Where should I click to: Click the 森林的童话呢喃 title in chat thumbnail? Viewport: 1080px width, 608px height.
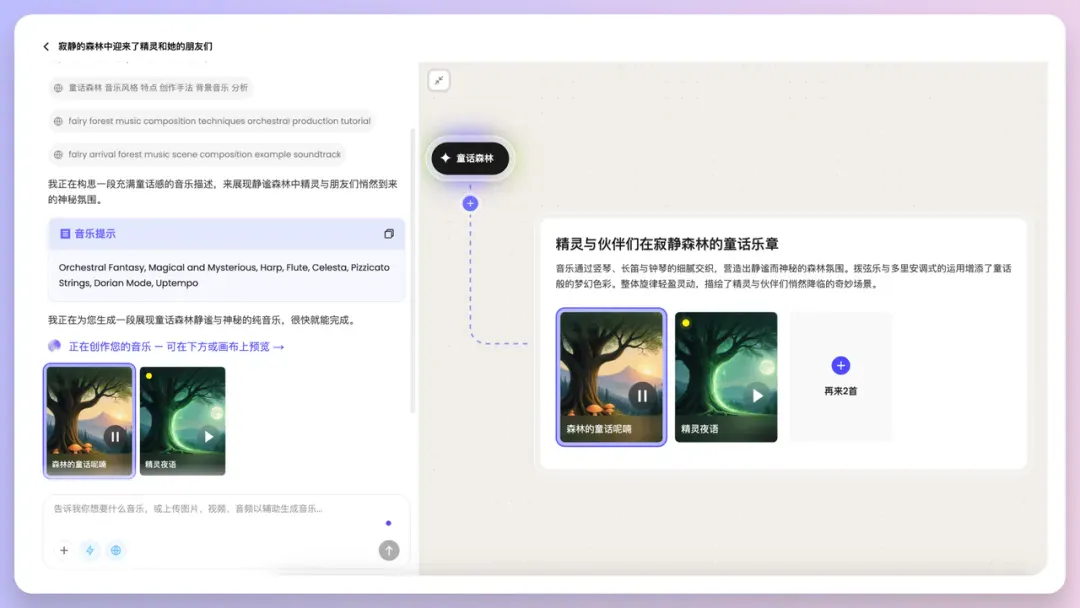[79, 465]
